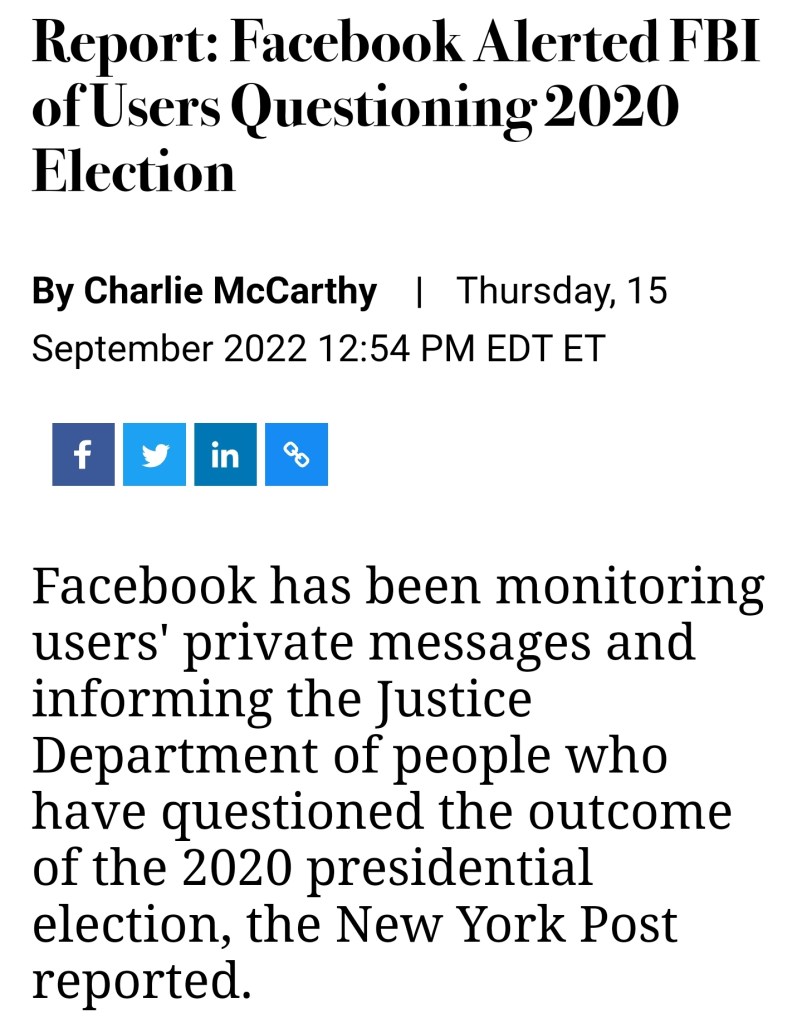Open author Charlie McCarthy's page

tap(230, 292)
